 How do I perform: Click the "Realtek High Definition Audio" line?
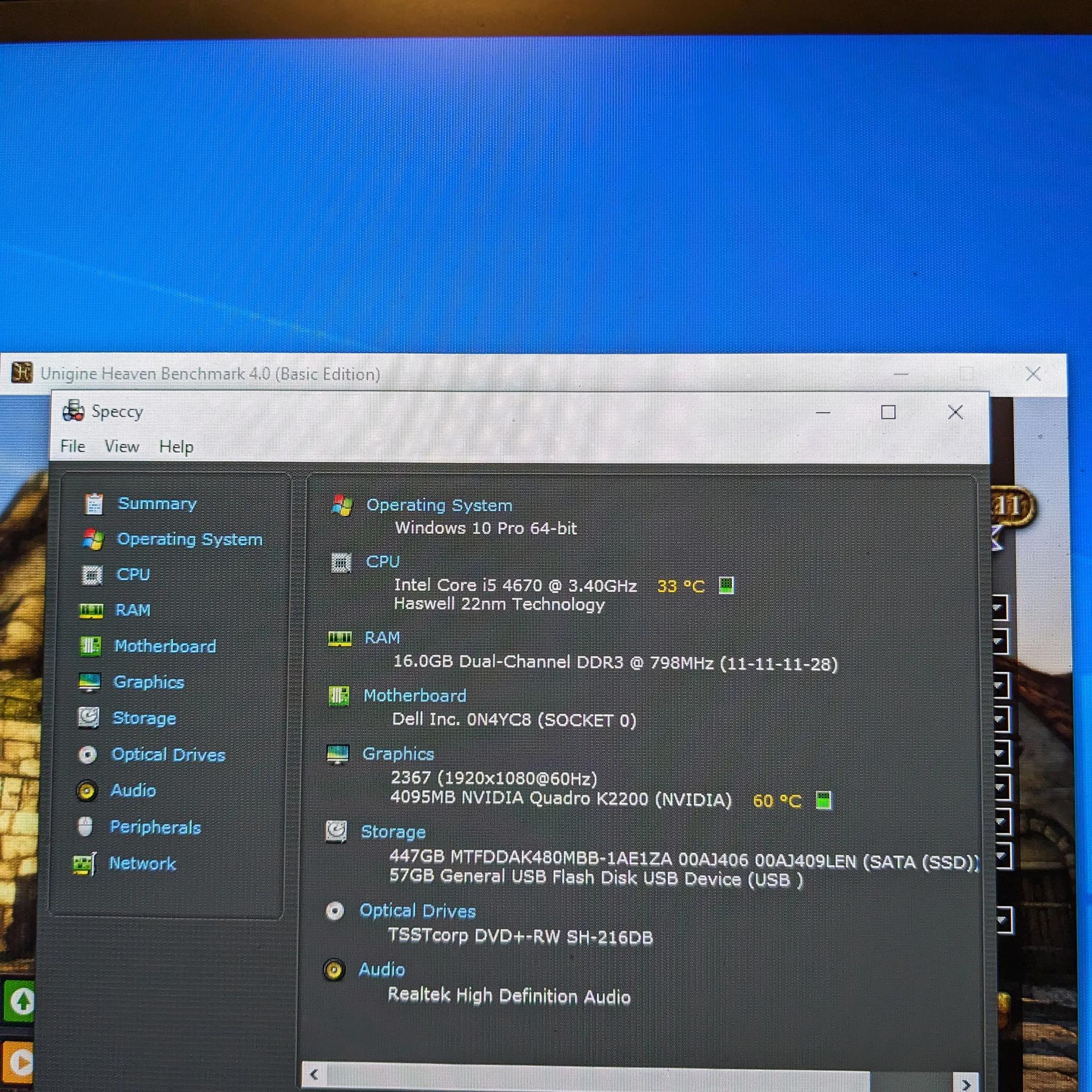tap(509, 995)
